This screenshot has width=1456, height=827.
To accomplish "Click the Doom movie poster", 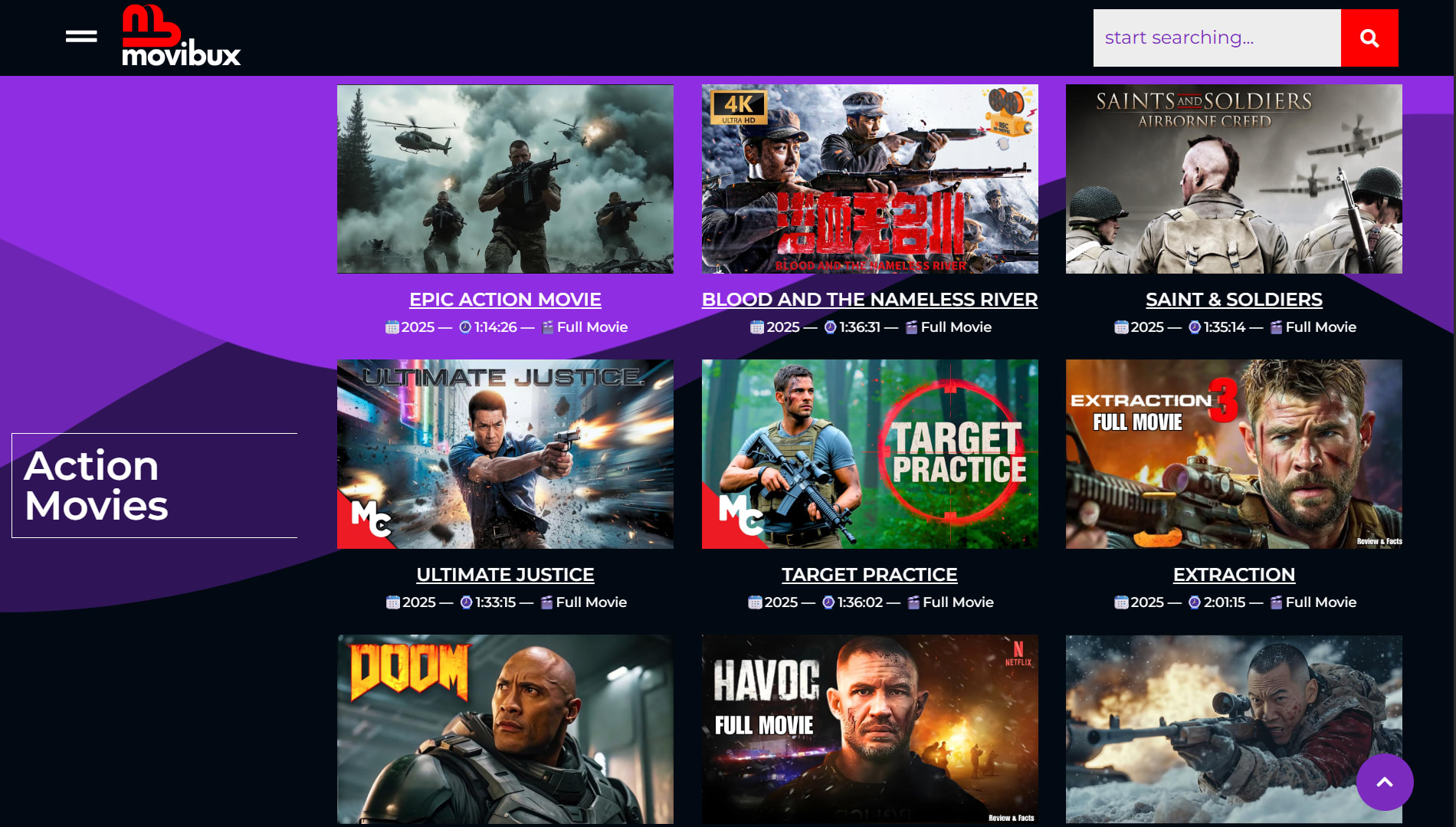I will [505, 729].
